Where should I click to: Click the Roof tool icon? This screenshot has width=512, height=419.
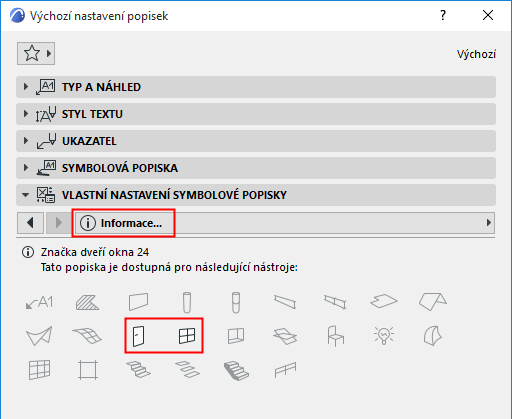[x=433, y=302]
